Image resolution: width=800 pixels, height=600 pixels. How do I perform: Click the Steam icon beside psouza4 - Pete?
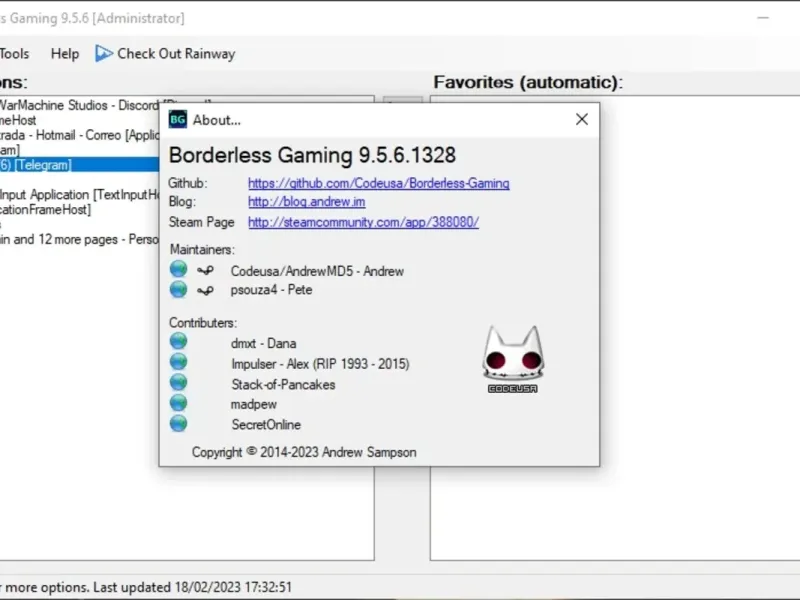coord(205,291)
